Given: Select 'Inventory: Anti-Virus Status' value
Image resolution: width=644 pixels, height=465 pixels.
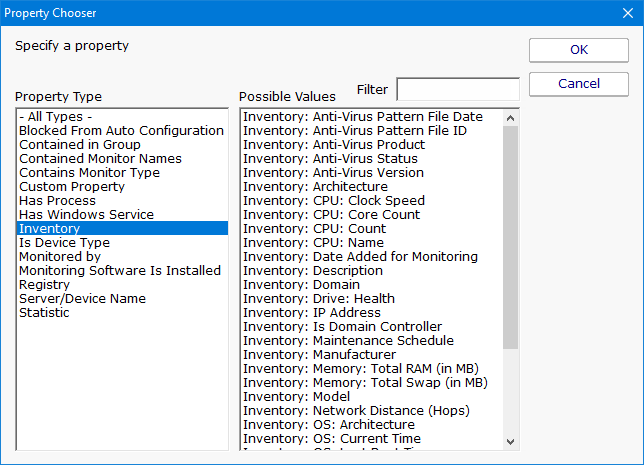Looking at the screenshot, I should click(330, 159).
